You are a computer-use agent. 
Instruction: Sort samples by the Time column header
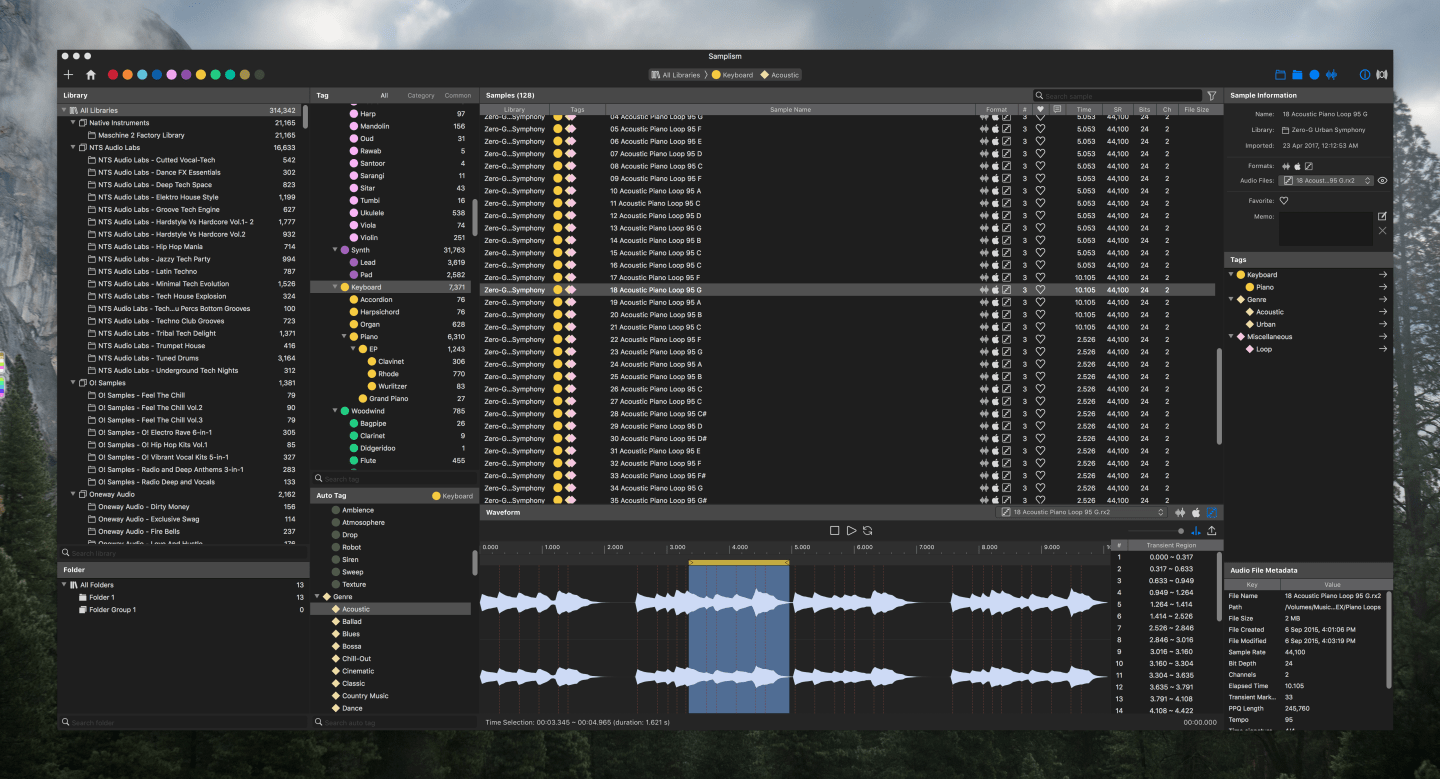(1084, 109)
